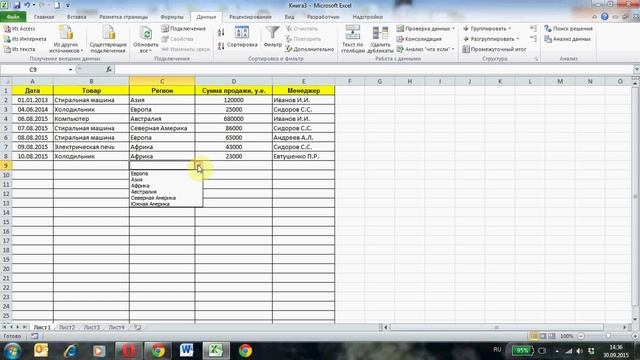
Task: Open Solver (Поиск решения)
Action: point(569,29)
